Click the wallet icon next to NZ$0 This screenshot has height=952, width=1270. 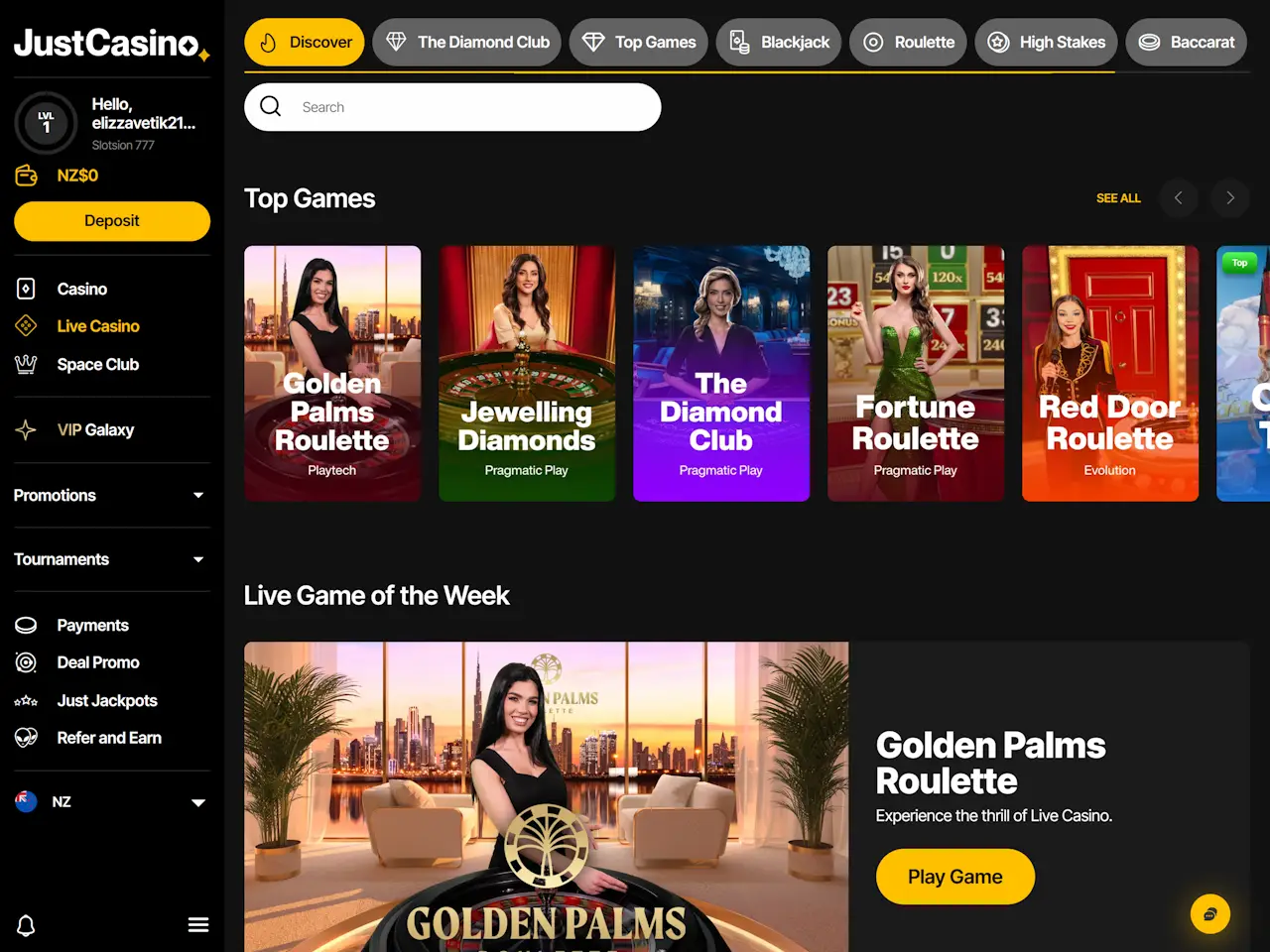pyautogui.click(x=27, y=176)
